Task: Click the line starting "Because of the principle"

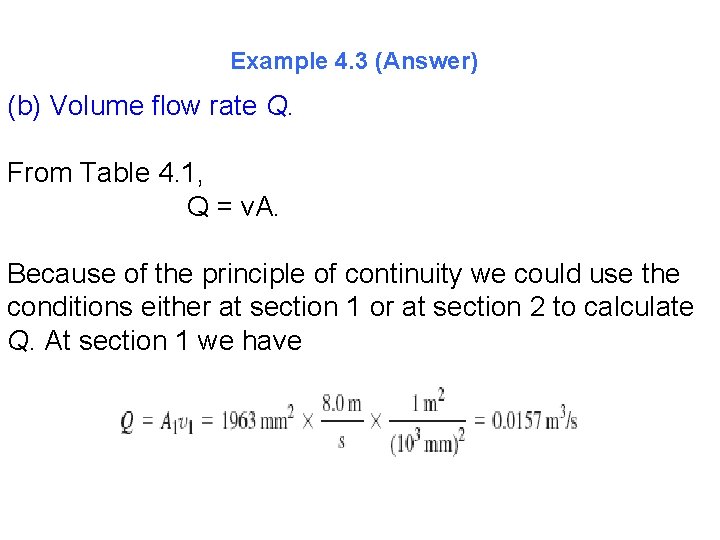Action: click(x=343, y=274)
